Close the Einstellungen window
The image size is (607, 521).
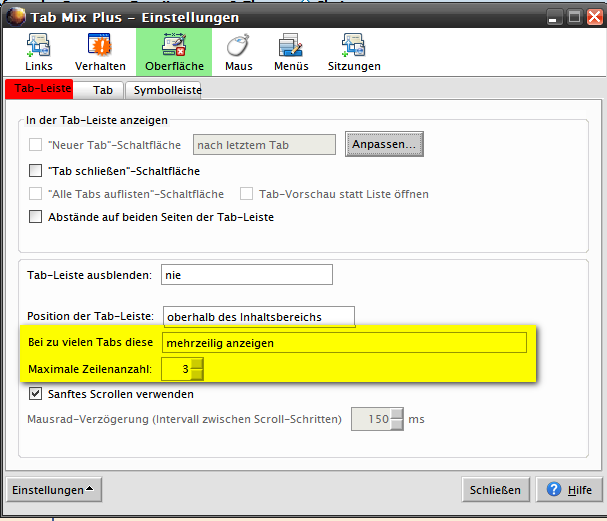click(x=595, y=17)
